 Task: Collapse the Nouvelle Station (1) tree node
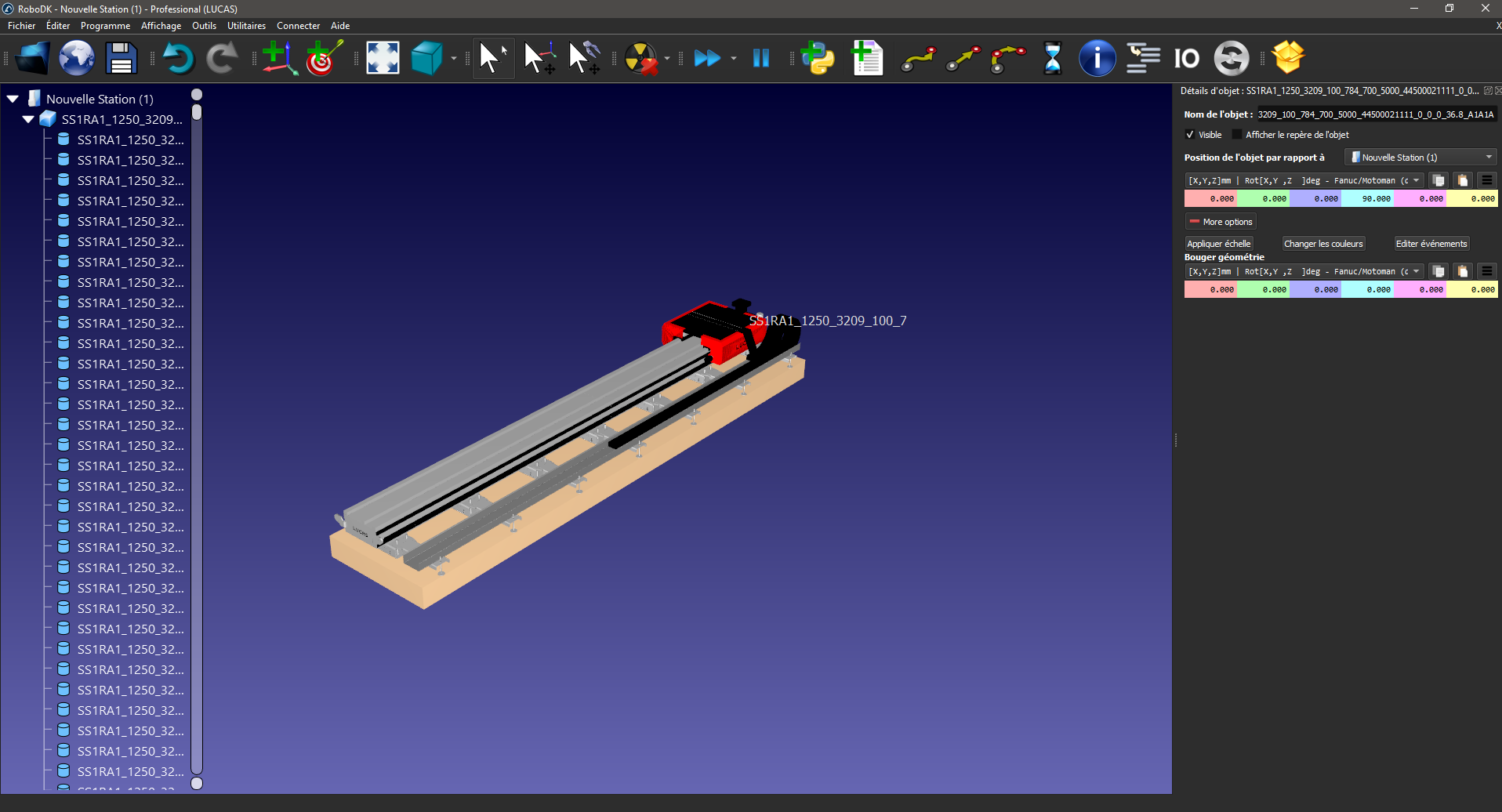pyautogui.click(x=13, y=100)
